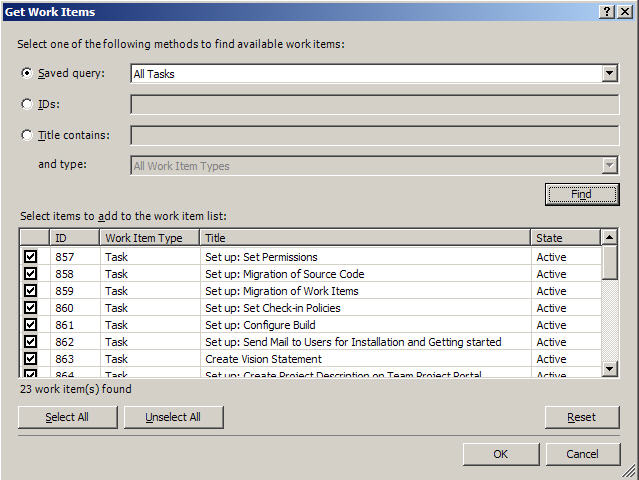Click the Reset button
Viewport: 639px width, 480px height.
582,417
